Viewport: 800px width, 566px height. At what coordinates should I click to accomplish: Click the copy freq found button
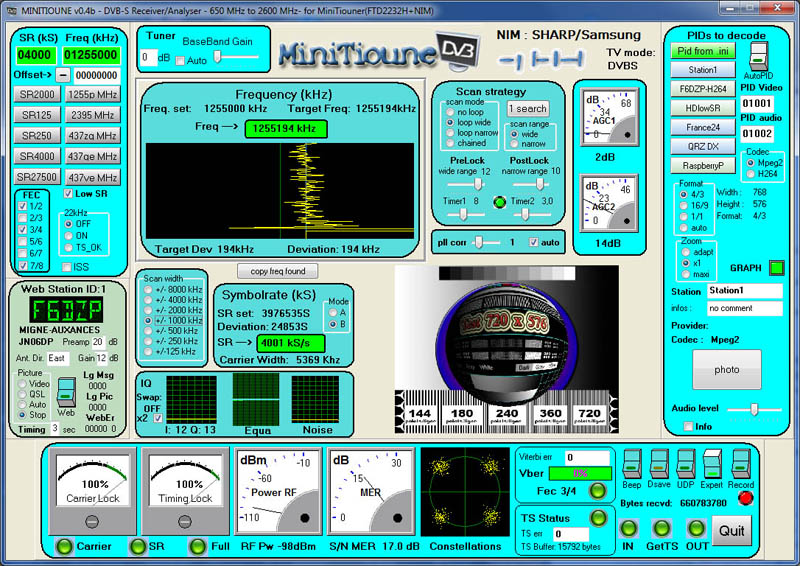[x=278, y=271]
